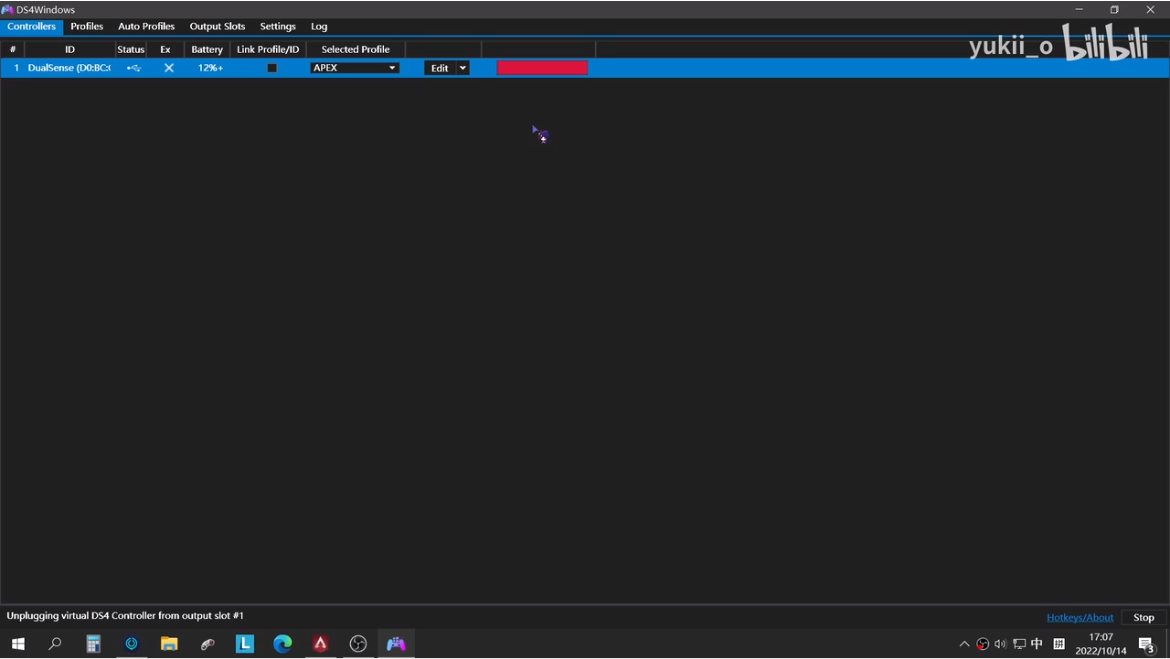The image size is (1170, 659).
Task: Open the Windows Start menu
Action: [18, 643]
